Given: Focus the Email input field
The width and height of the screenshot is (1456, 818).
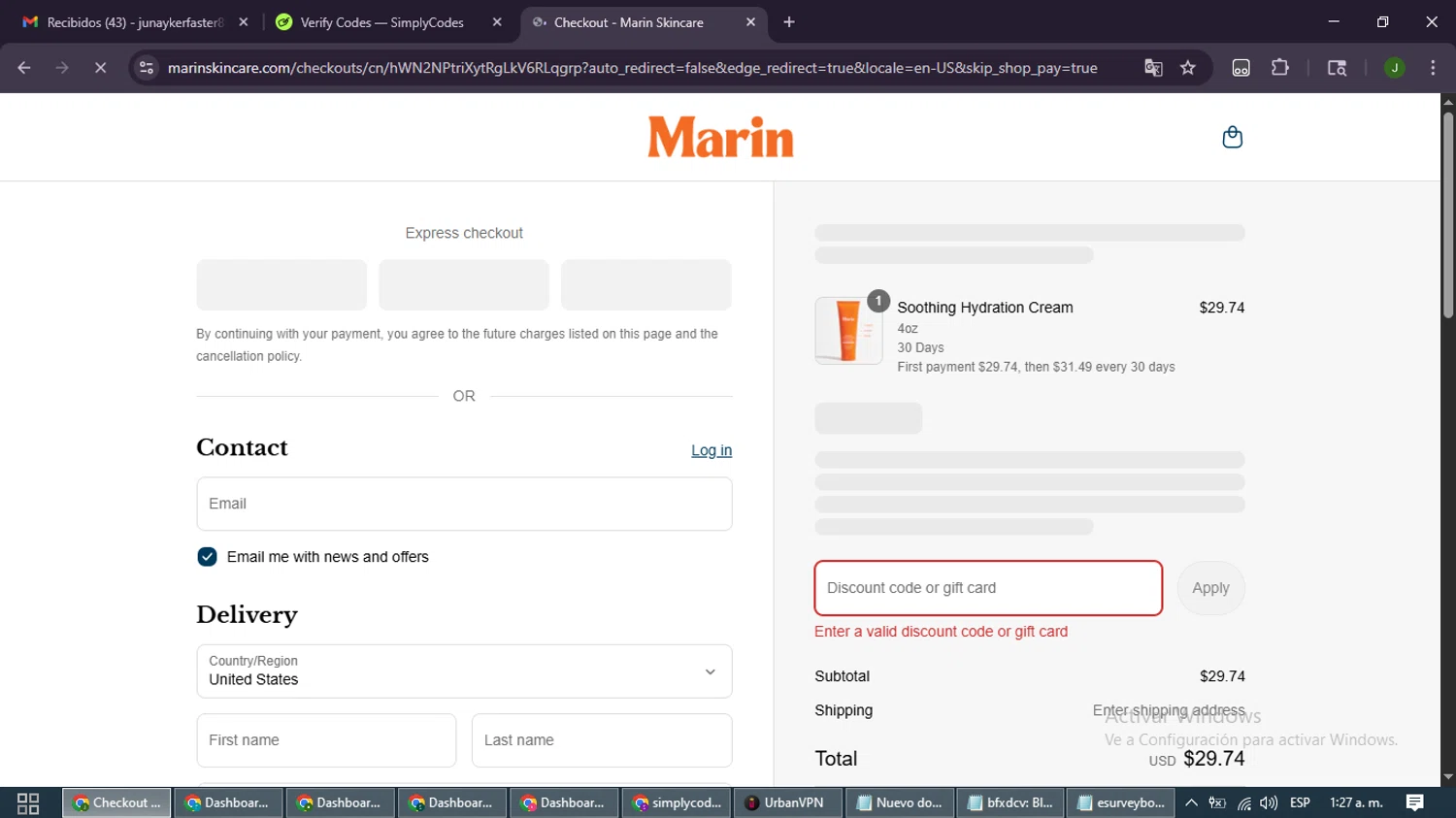Looking at the screenshot, I should click(x=464, y=504).
